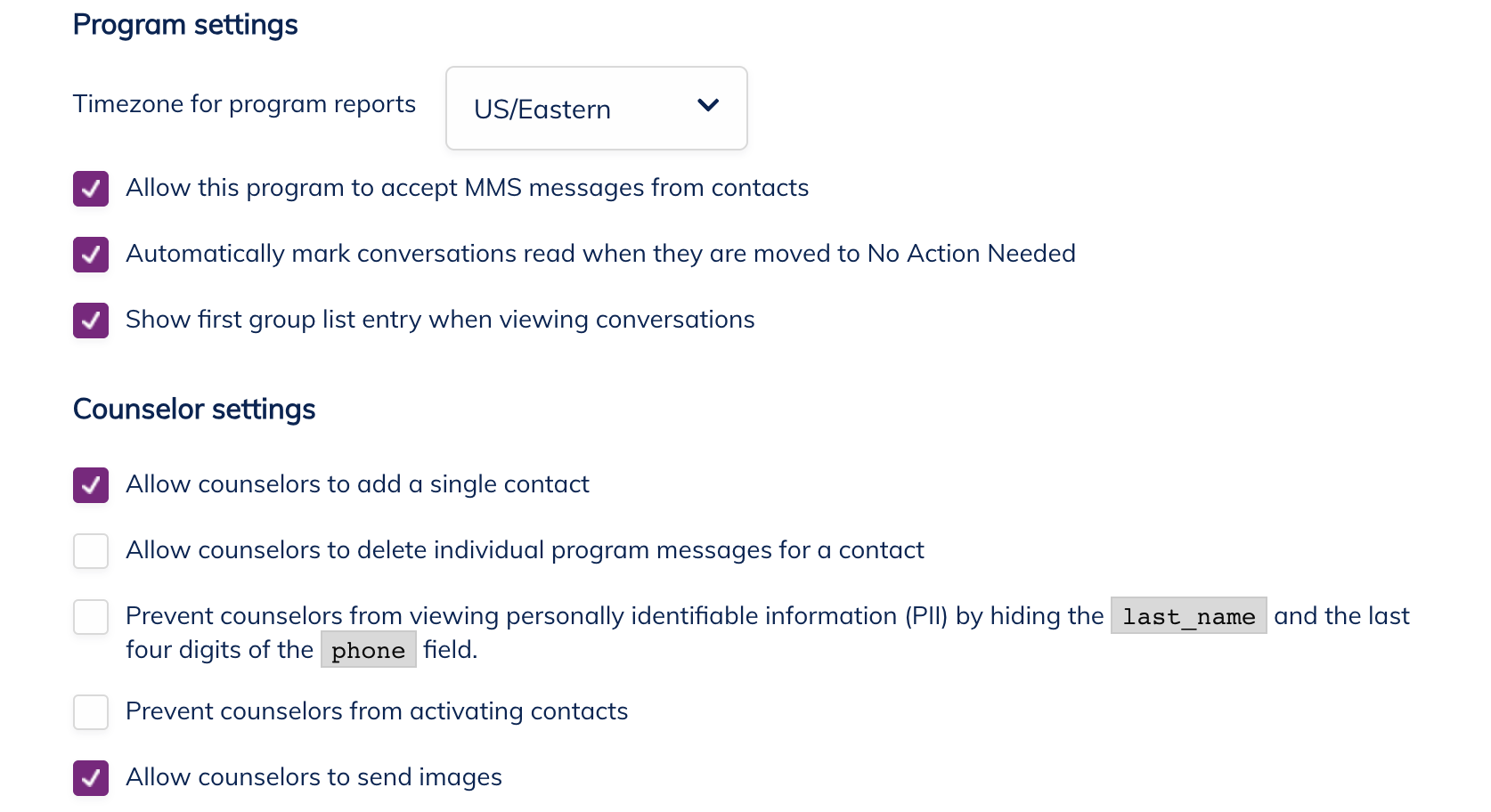Uncheck the accept MMS messages checkbox

pyautogui.click(x=91, y=189)
